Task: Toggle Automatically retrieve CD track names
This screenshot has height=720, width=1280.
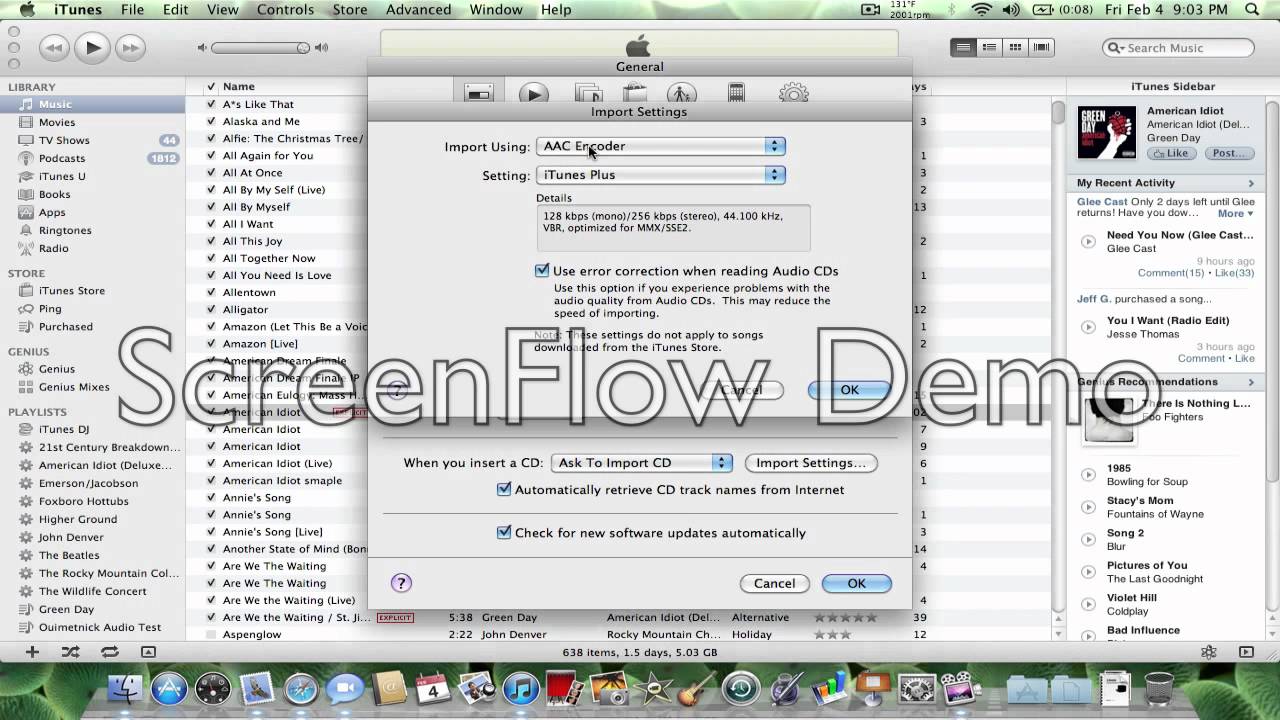Action: (x=504, y=490)
